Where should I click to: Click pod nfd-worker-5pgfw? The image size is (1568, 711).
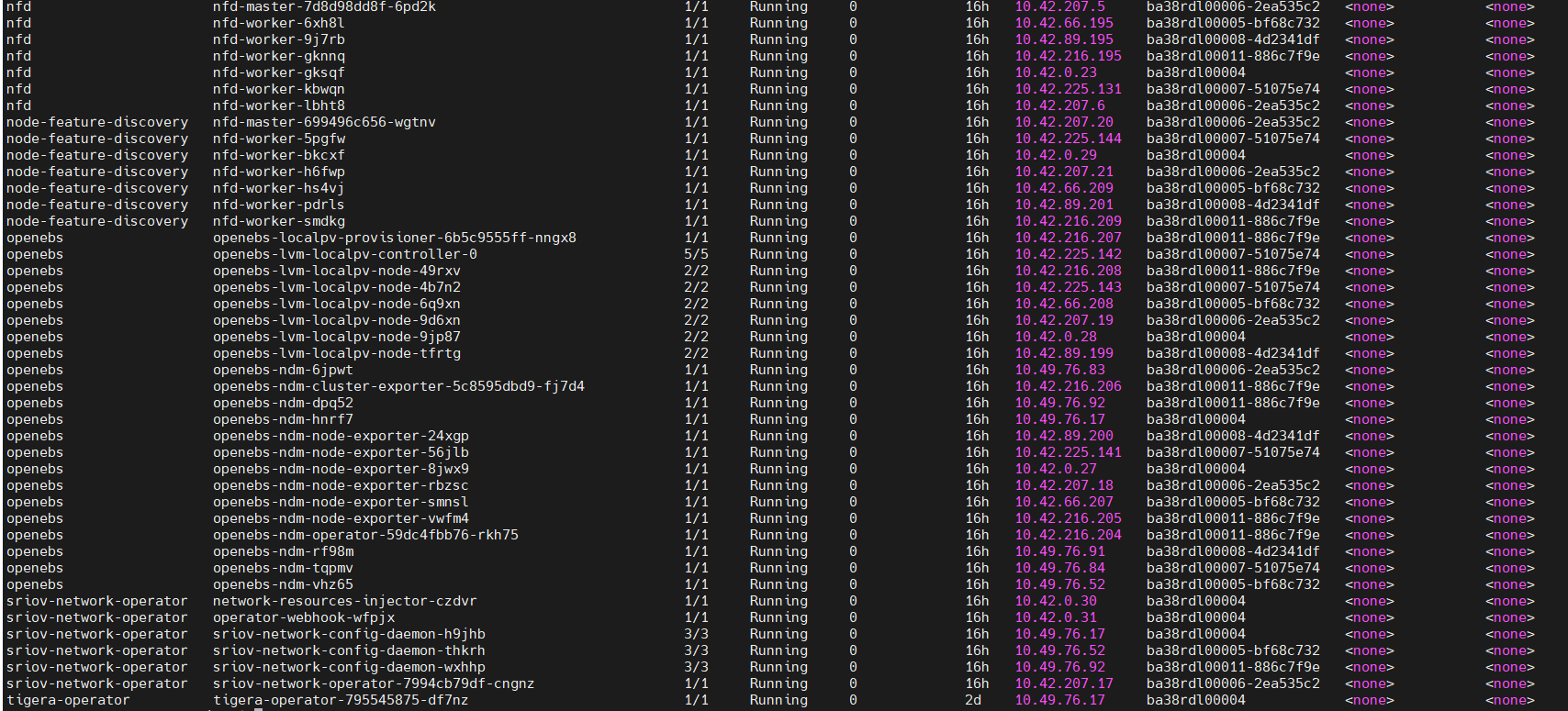(x=279, y=139)
